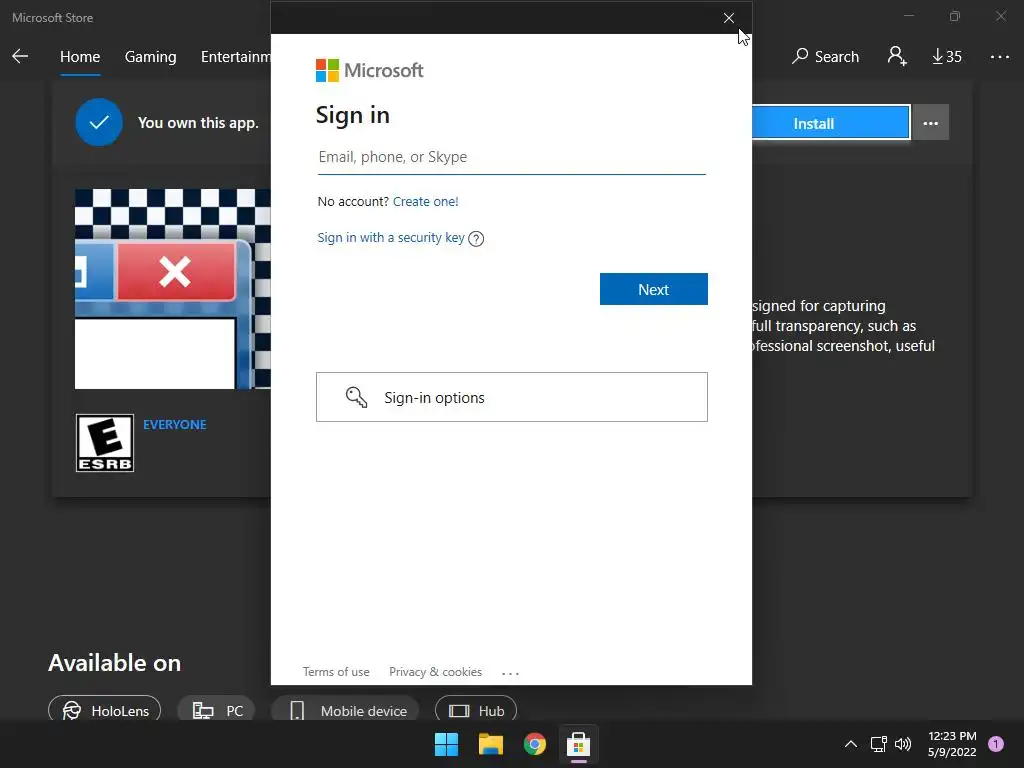Click the account sign-in person icon
The width and height of the screenshot is (1024, 768).
897,56
